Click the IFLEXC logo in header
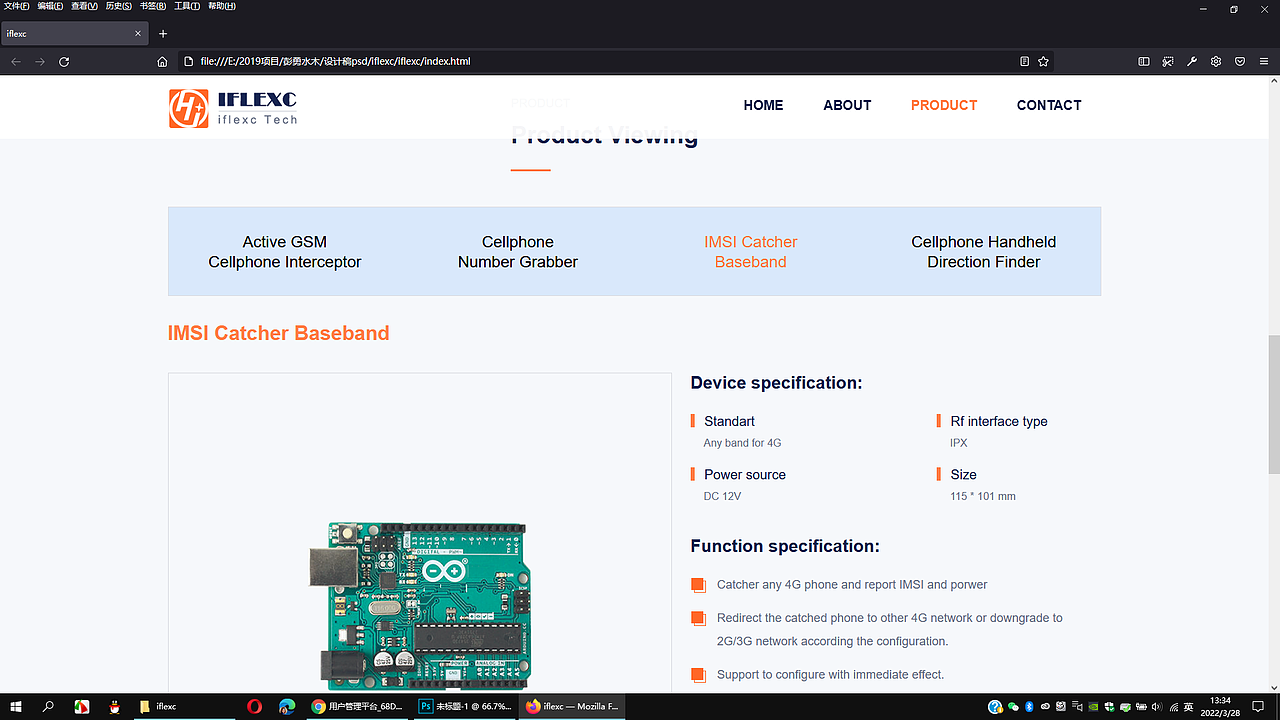The width and height of the screenshot is (1280, 720). coord(233,108)
